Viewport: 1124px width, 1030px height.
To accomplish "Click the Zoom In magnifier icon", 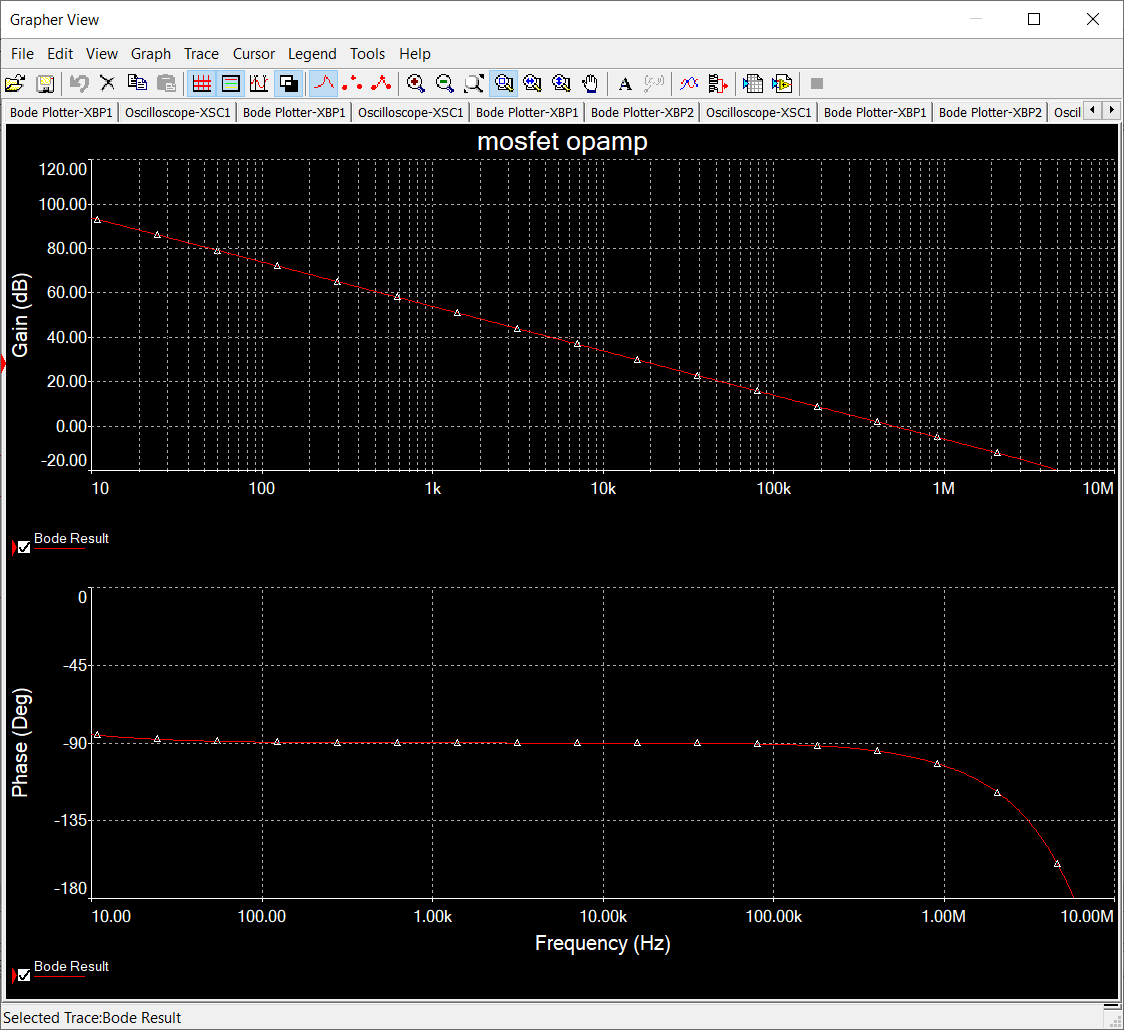I will [x=416, y=84].
